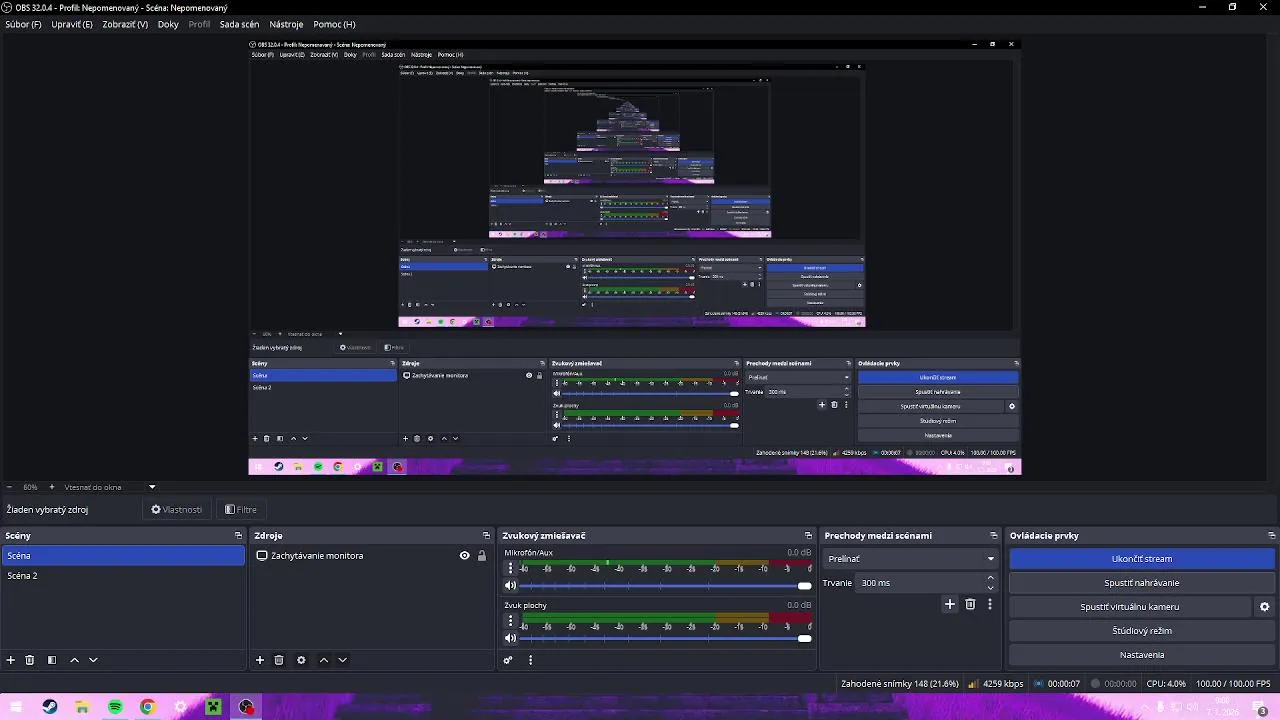Open Steam from the taskbar
This screenshot has width=1280, height=720.
point(50,707)
